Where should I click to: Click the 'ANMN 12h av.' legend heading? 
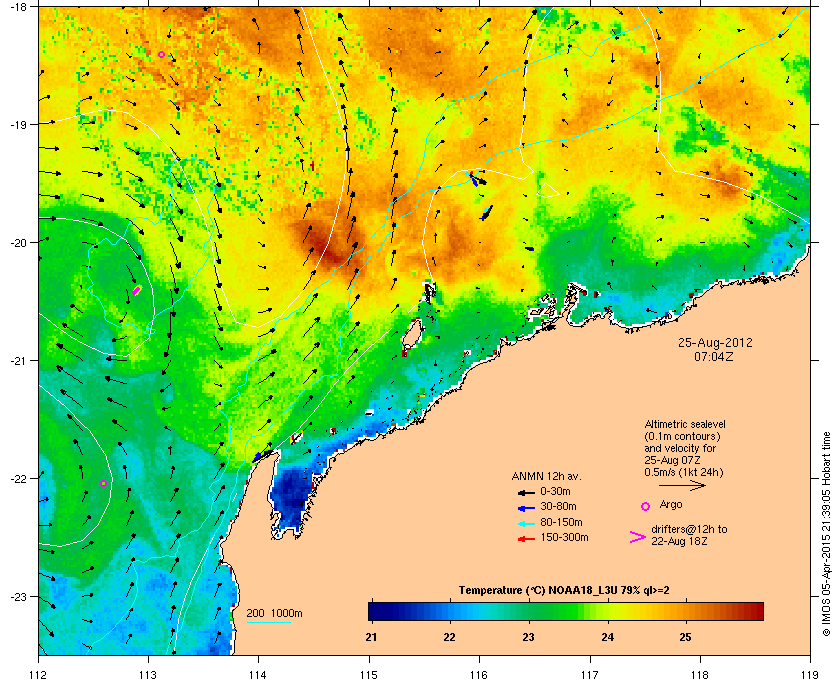point(546,476)
